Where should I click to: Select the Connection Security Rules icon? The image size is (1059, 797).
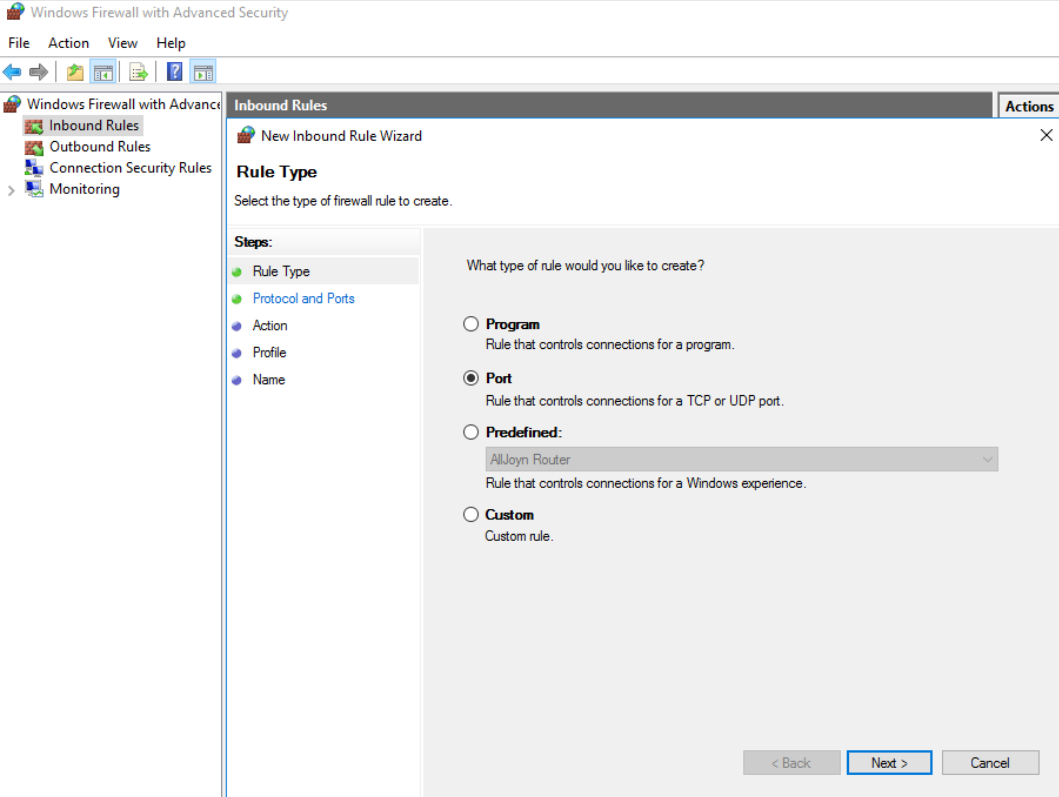coord(34,168)
